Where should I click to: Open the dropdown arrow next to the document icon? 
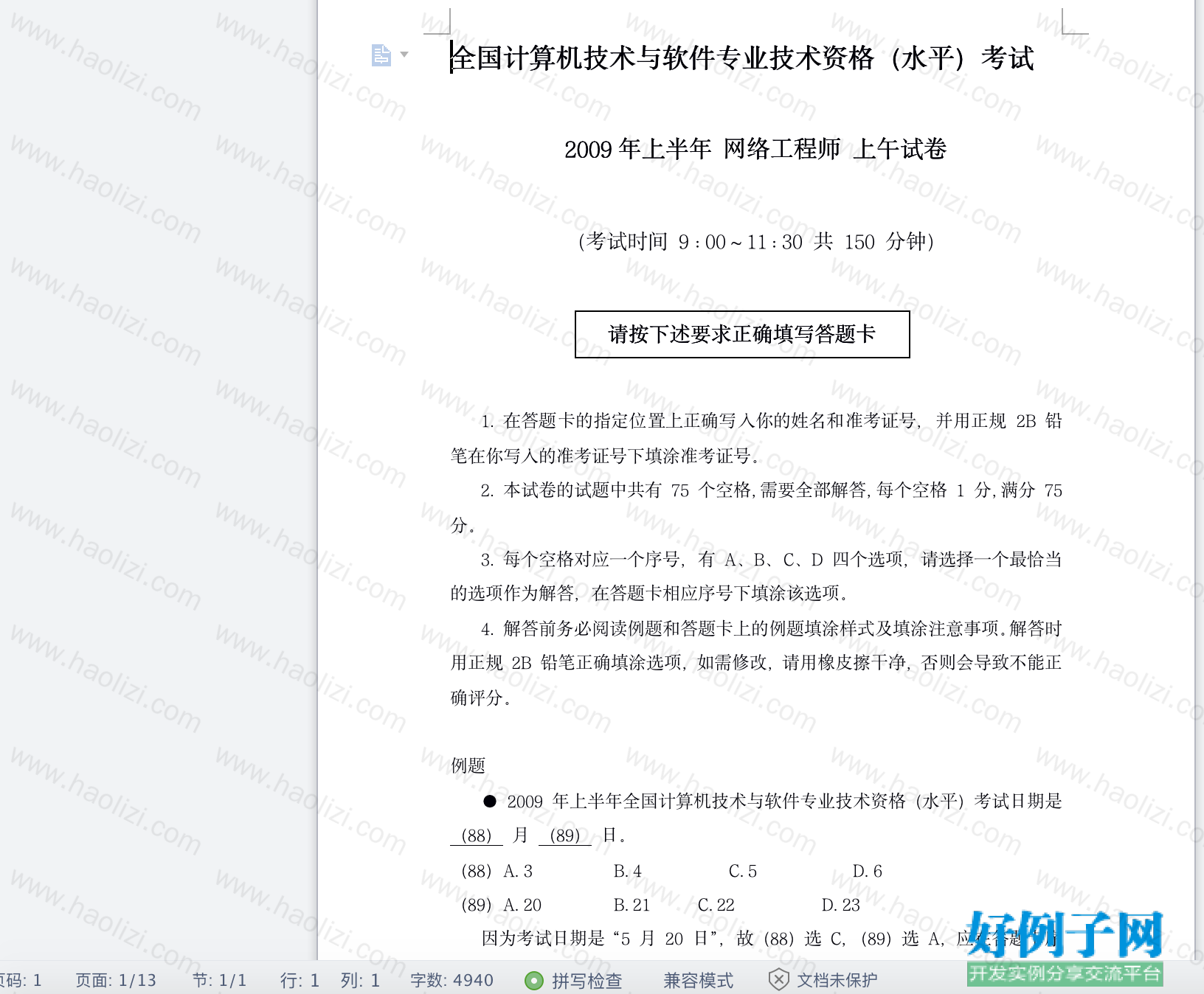click(404, 55)
